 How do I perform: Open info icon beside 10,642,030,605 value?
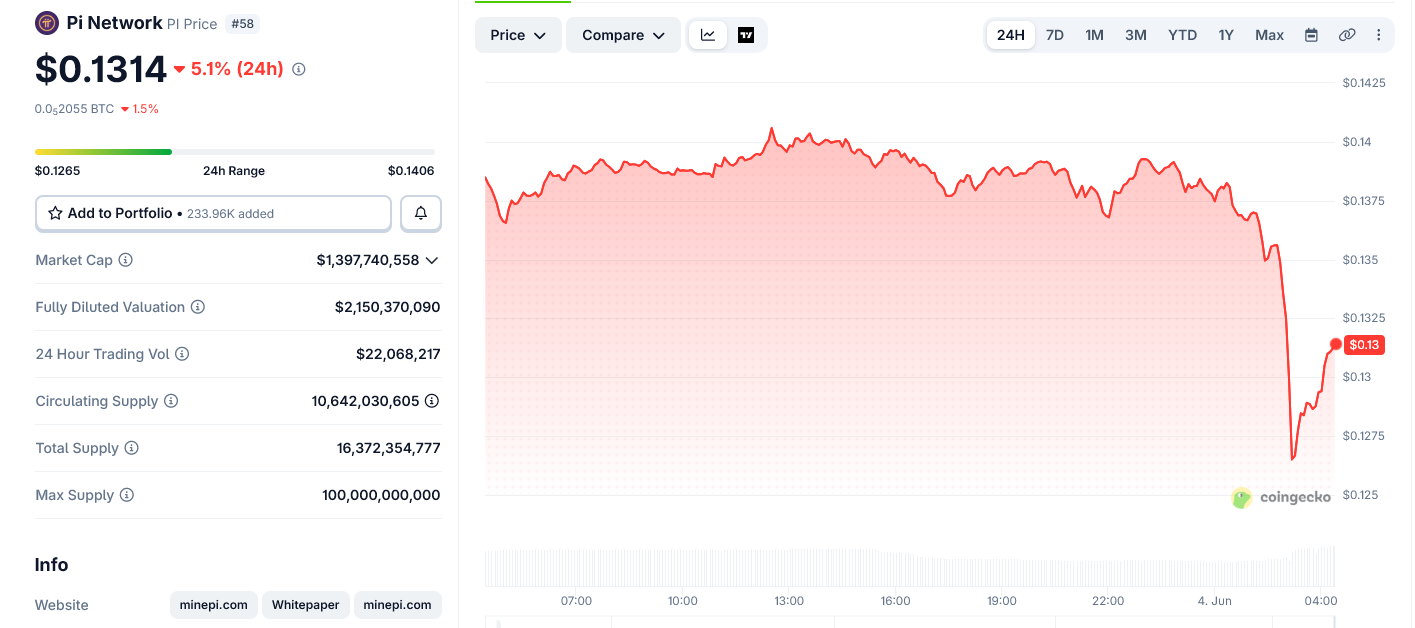coord(432,401)
